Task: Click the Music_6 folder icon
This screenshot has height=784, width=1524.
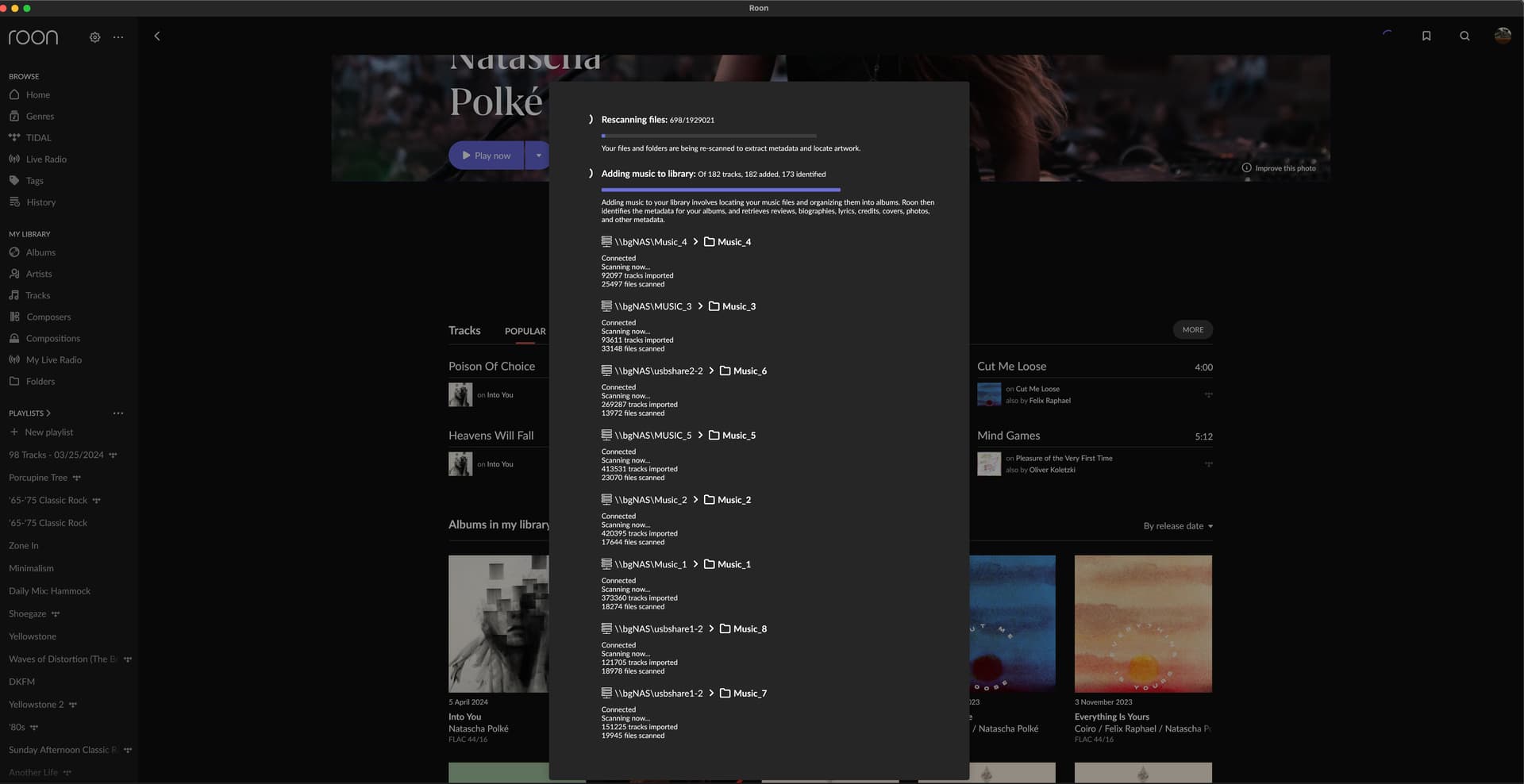Action: point(725,371)
